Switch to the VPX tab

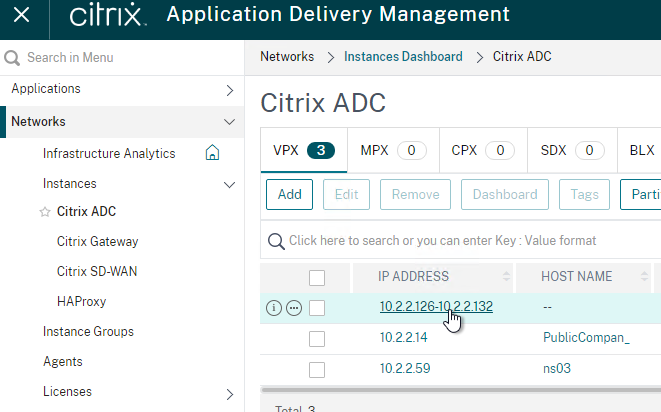tap(304, 150)
